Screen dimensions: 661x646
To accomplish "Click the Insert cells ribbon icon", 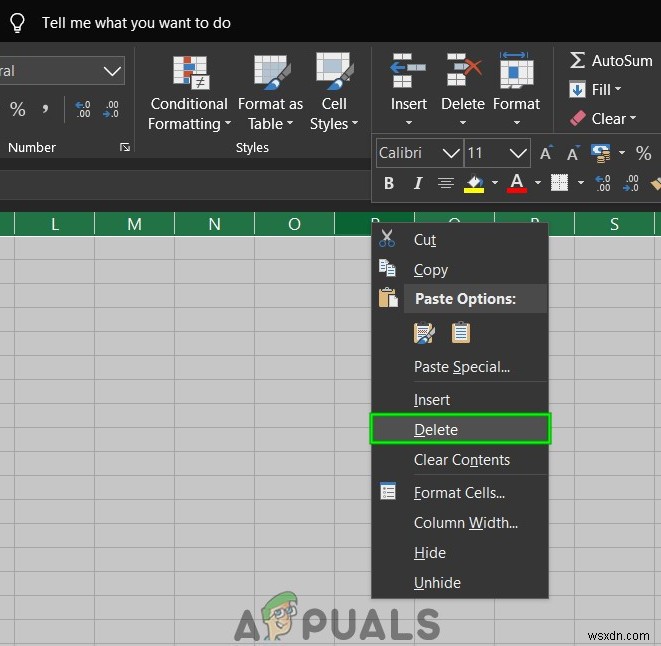I will 408,72.
